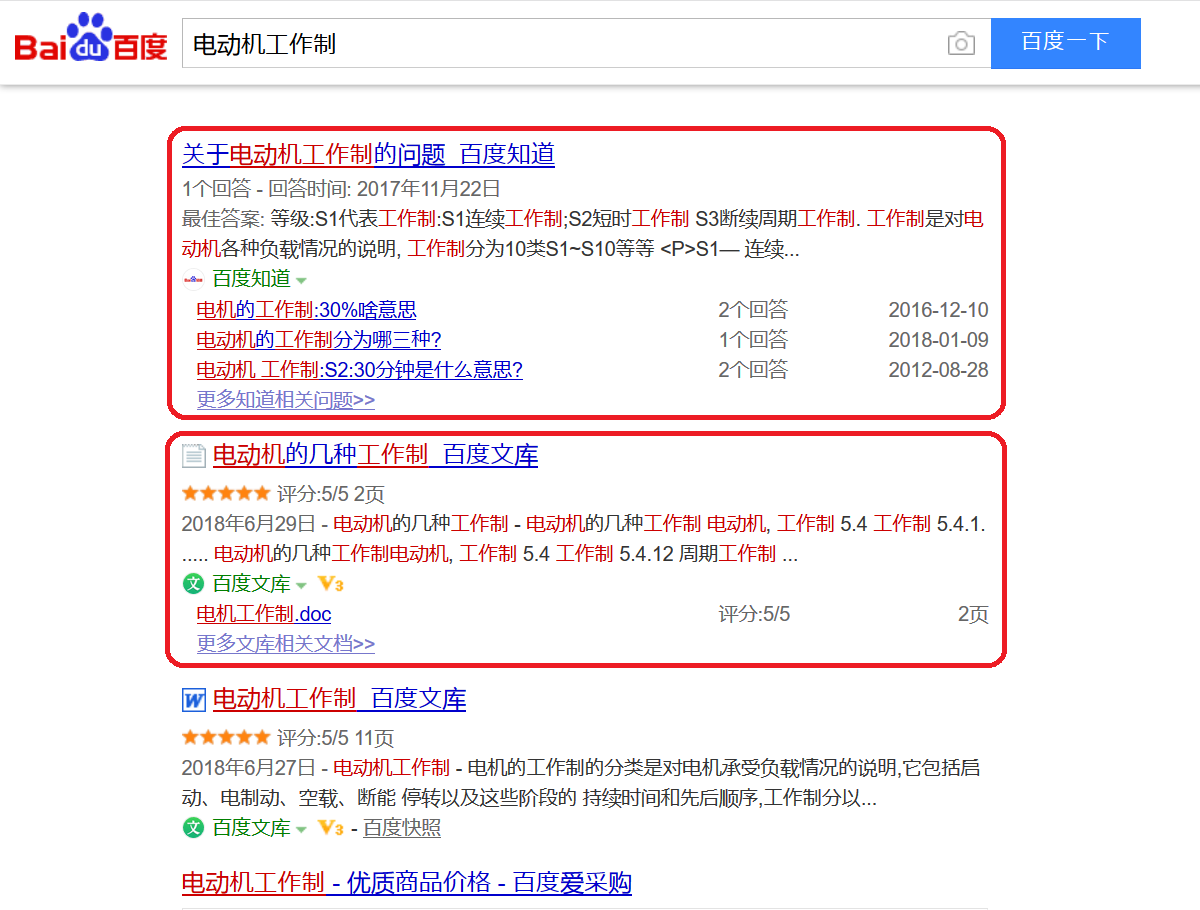Click the search input field
Image resolution: width=1200 pixels, height=910 pixels.
(x=560, y=44)
